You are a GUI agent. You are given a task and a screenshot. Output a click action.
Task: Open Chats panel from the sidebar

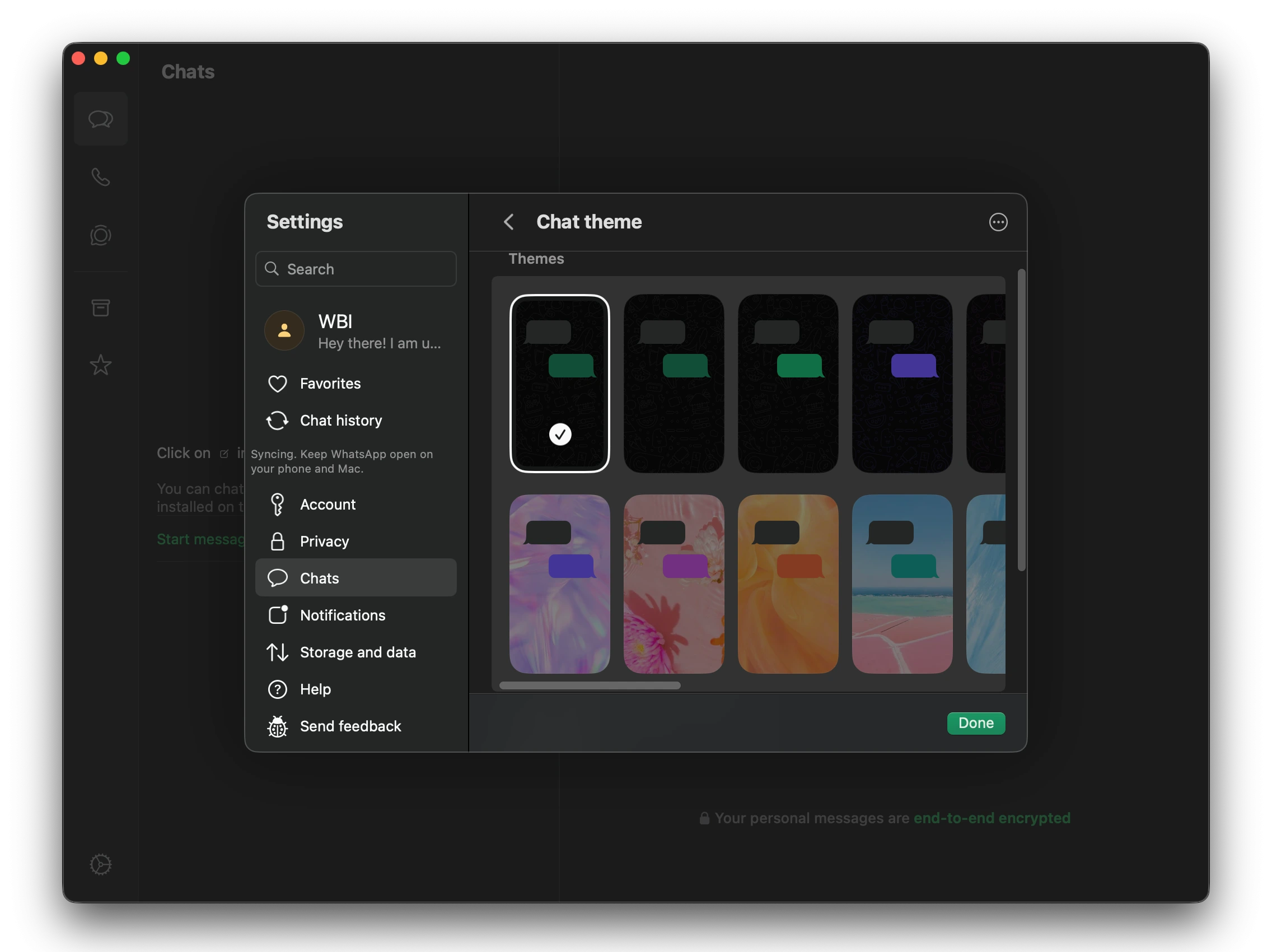click(101, 119)
